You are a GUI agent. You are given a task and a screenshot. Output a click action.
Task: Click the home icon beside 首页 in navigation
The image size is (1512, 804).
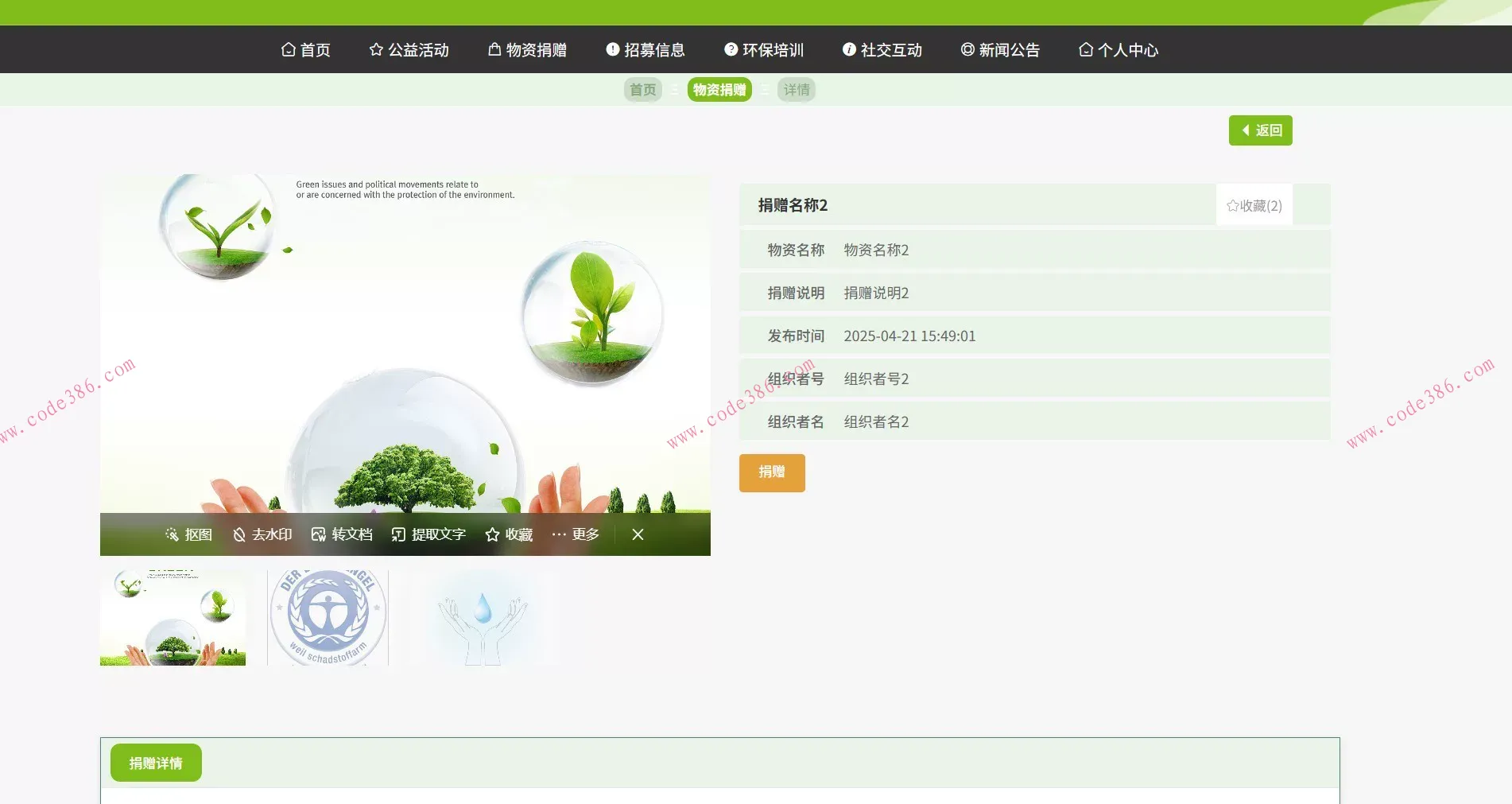click(x=288, y=49)
